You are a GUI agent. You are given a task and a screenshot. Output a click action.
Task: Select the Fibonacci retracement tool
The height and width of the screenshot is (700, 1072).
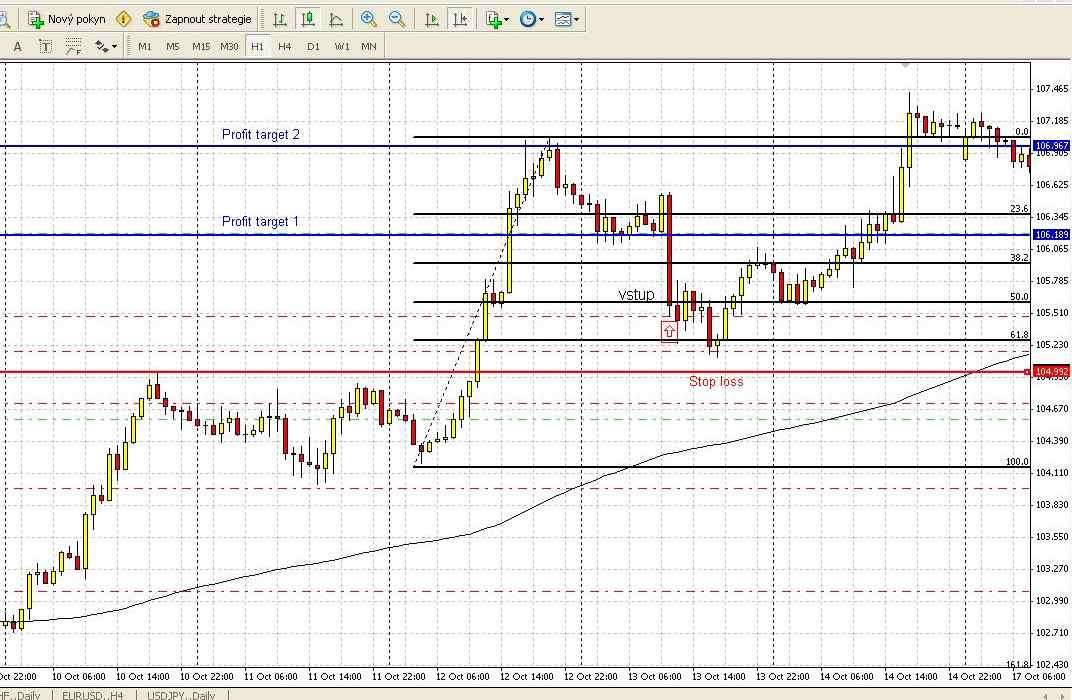[73, 46]
